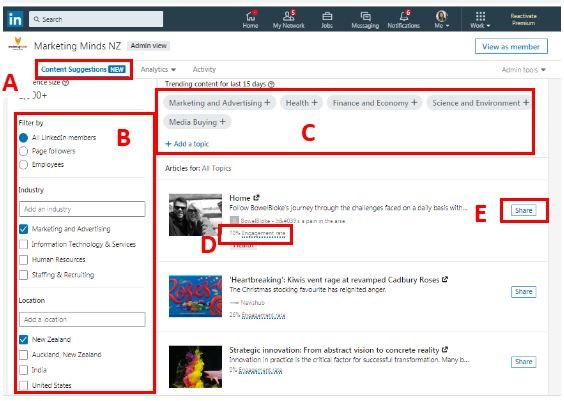564x401 pixels.
Task: Check the United States location checkbox
Action: point(23,386)
